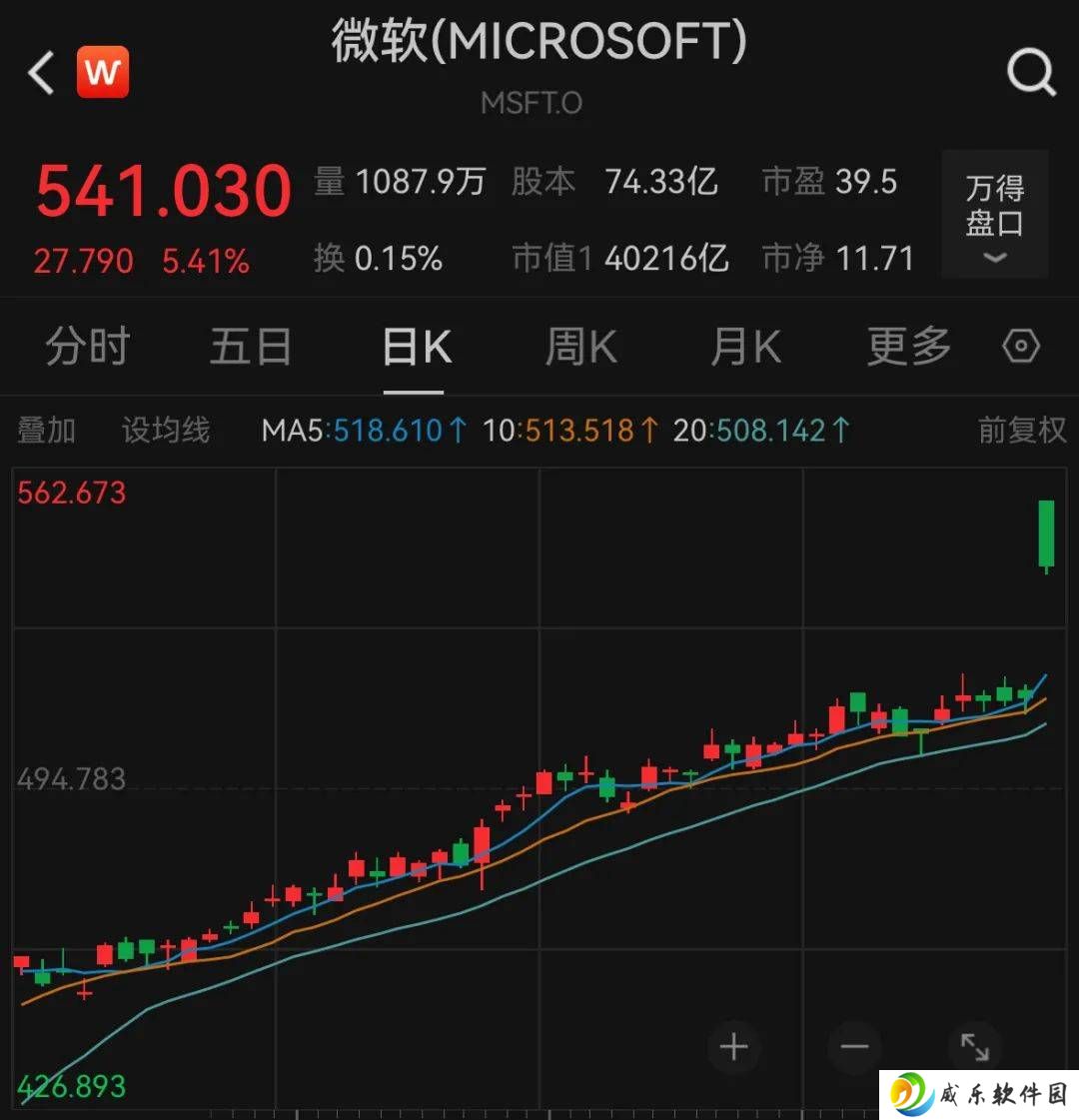Go back with the left arrow
The image size is (1079, 1120).
pyautogui.click(x=41, y=72)
